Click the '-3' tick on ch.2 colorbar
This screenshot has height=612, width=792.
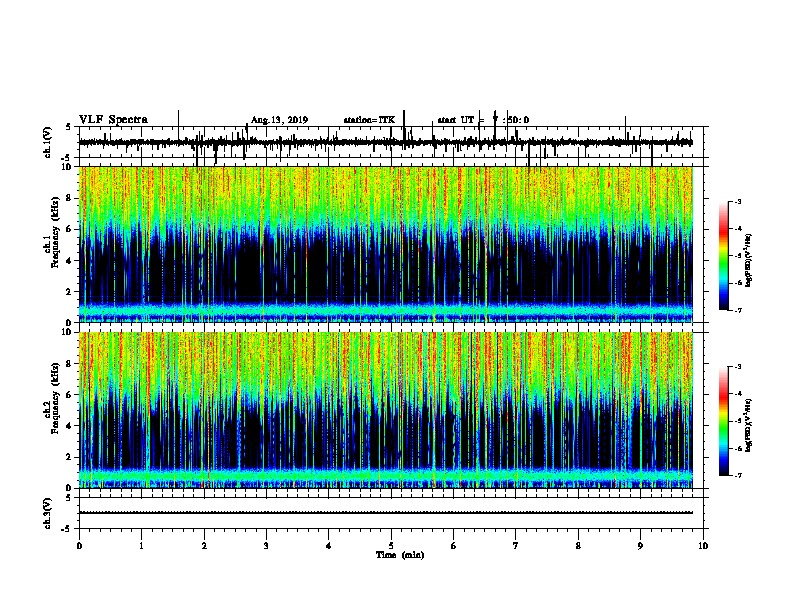point(737,367)
